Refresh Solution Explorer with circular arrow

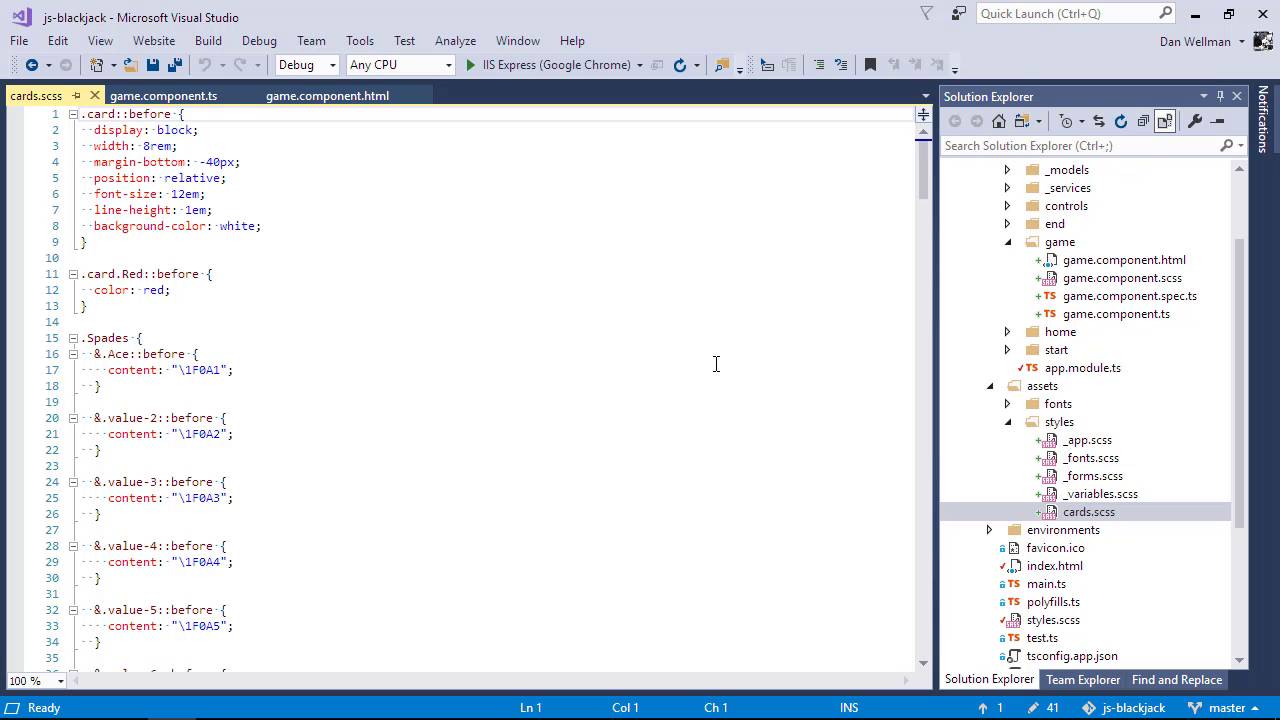click(1121, 121)
